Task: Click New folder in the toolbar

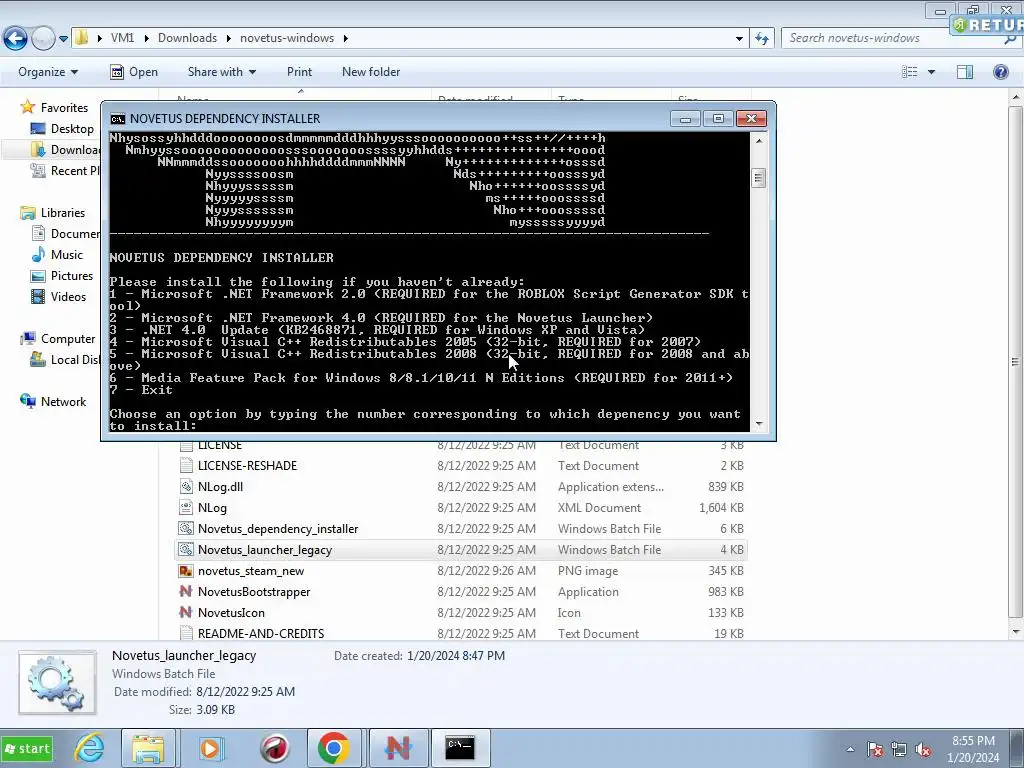Action: [x=371, y=72]
